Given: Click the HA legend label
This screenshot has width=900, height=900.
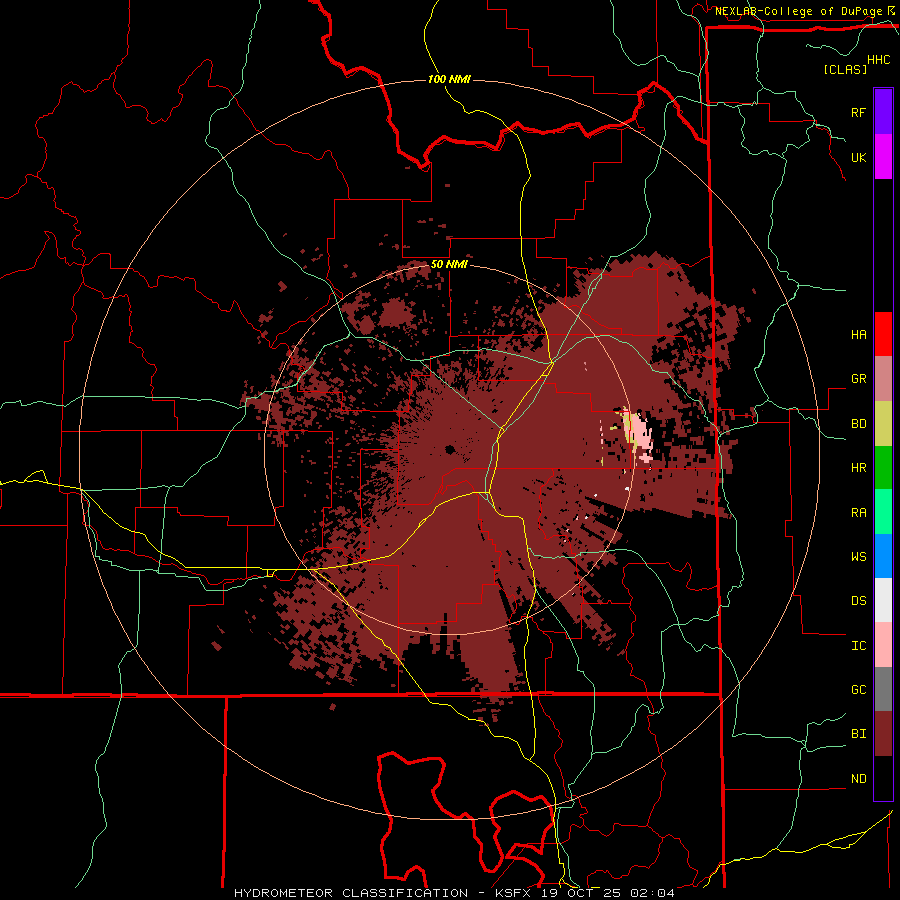Looking at the screenshot, I should pos(858,335).
